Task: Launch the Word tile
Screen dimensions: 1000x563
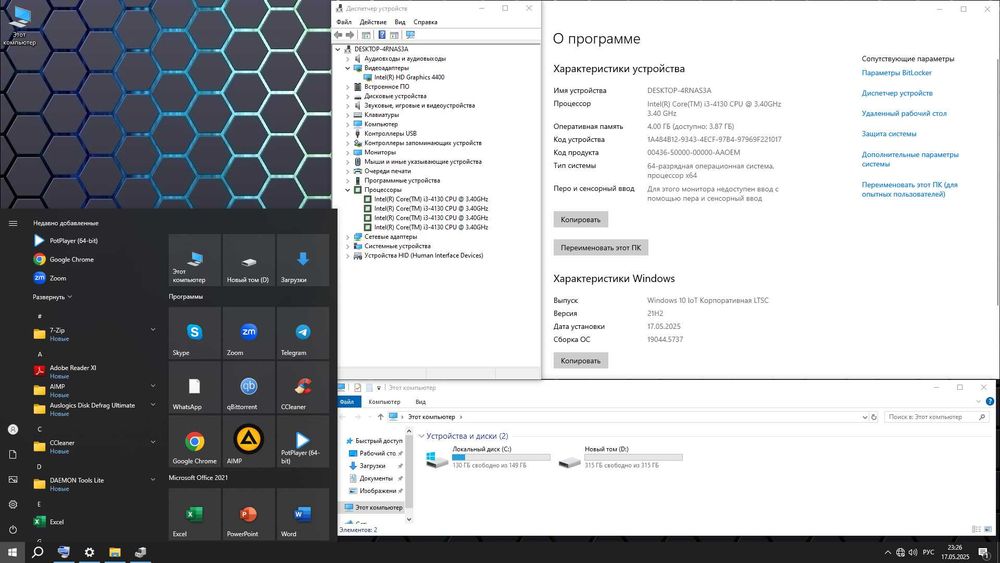Action: (303, 515)
